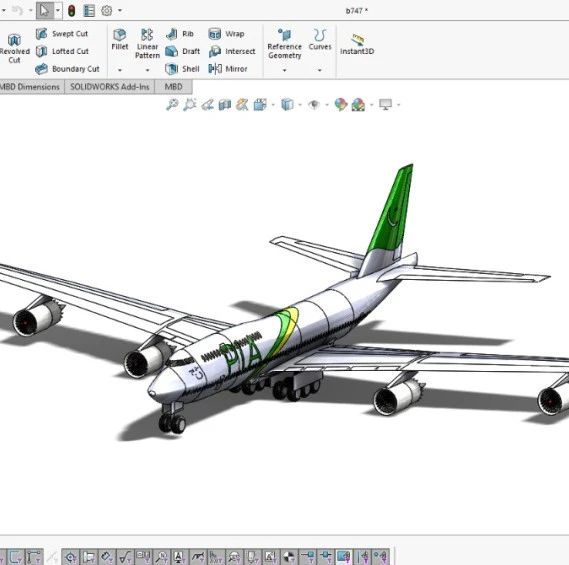Select the Draft feature

[183, 51]
